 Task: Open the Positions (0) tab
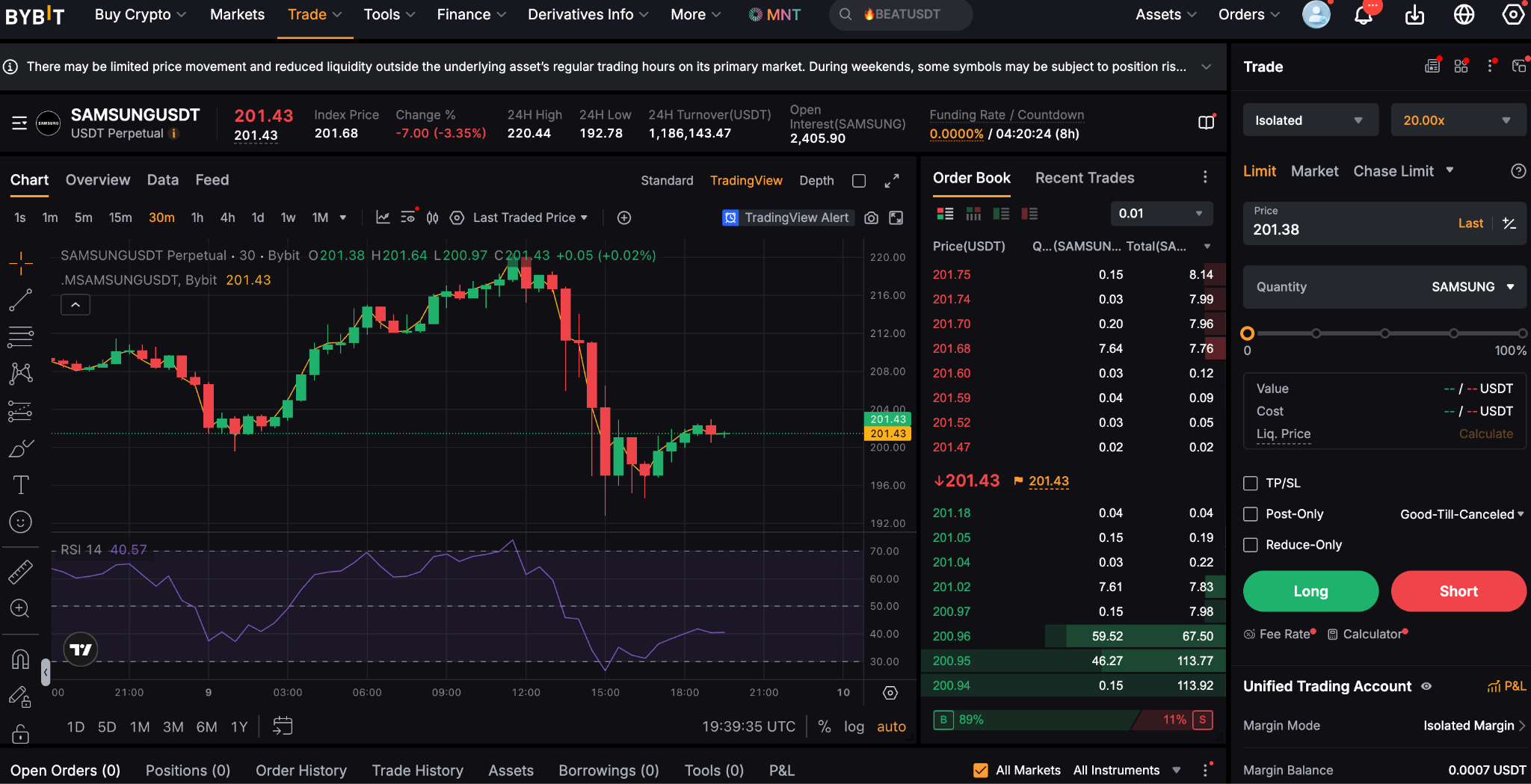(188, 771)
